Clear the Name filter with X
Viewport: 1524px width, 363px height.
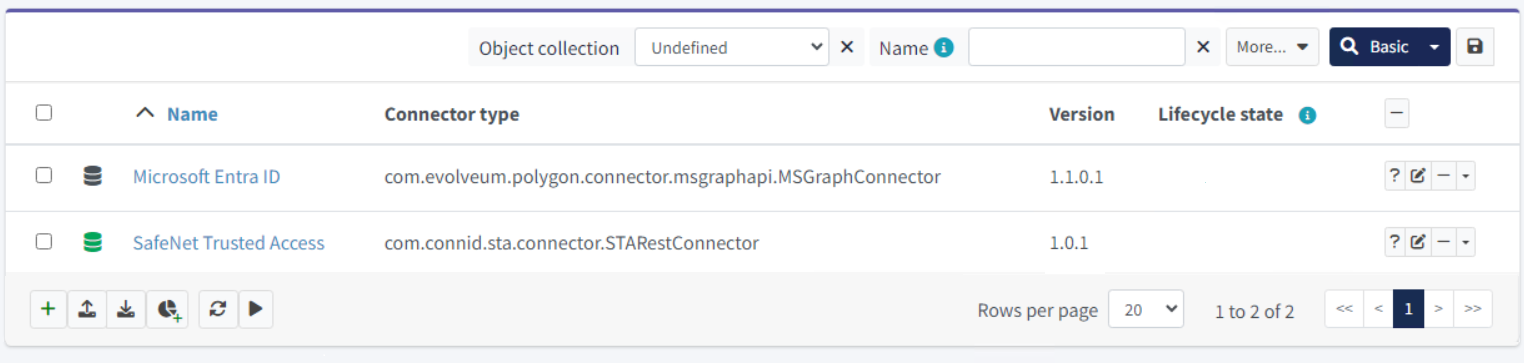[x=1204, y=47]
